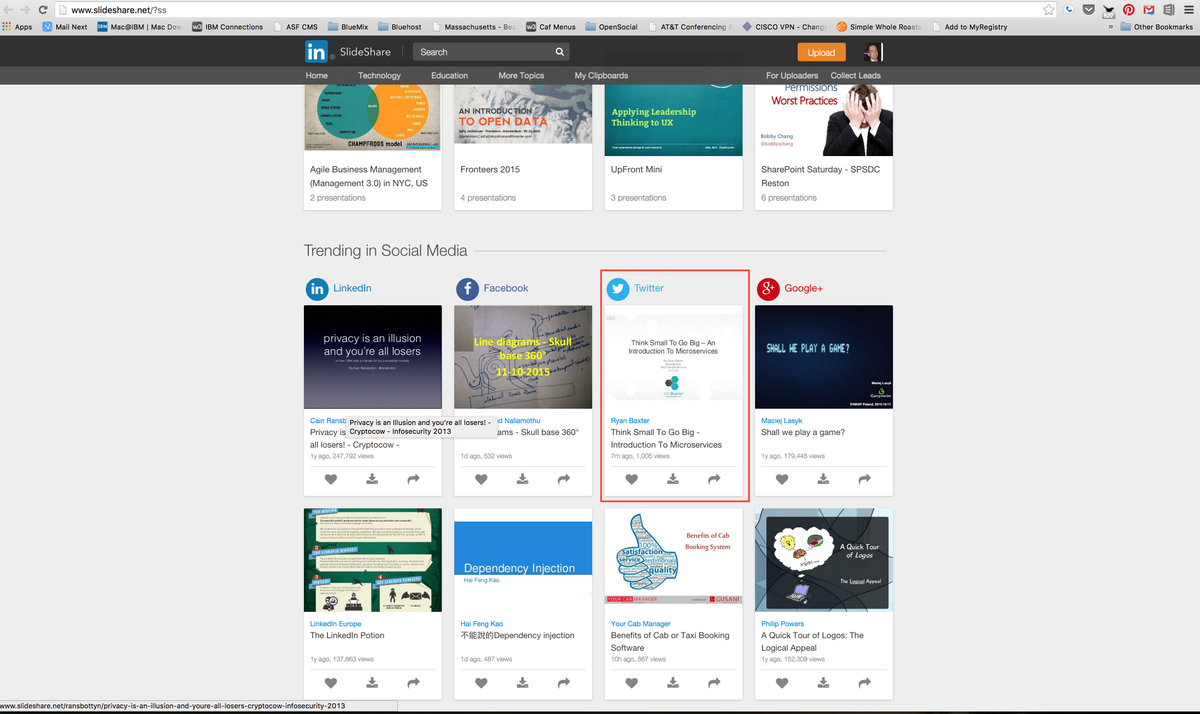Open author Maciej Lasyk's profile
This screenshot has width=1200, height=714.
tap(781, 421)
